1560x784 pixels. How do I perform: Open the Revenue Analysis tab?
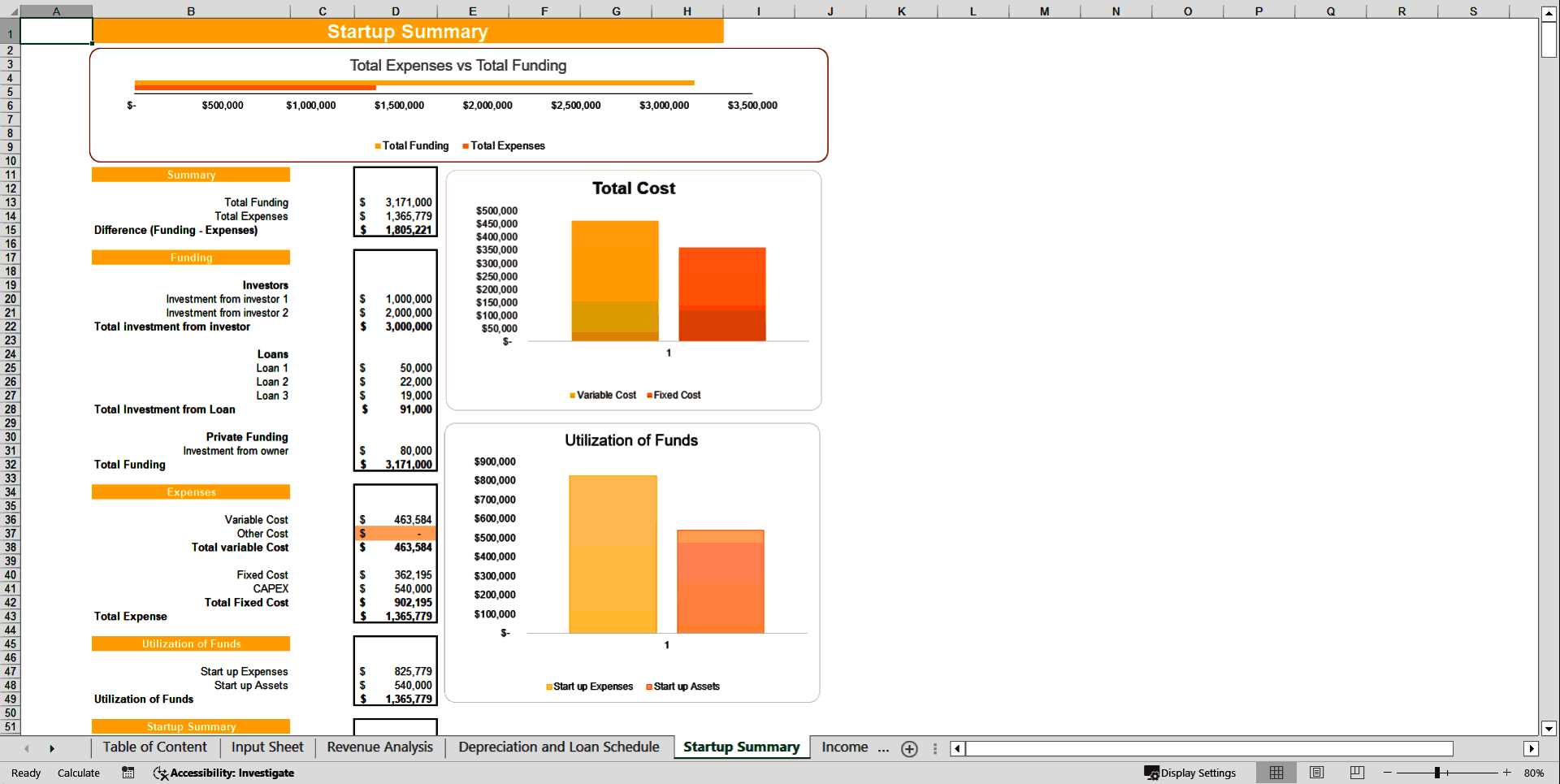point(379,747)
